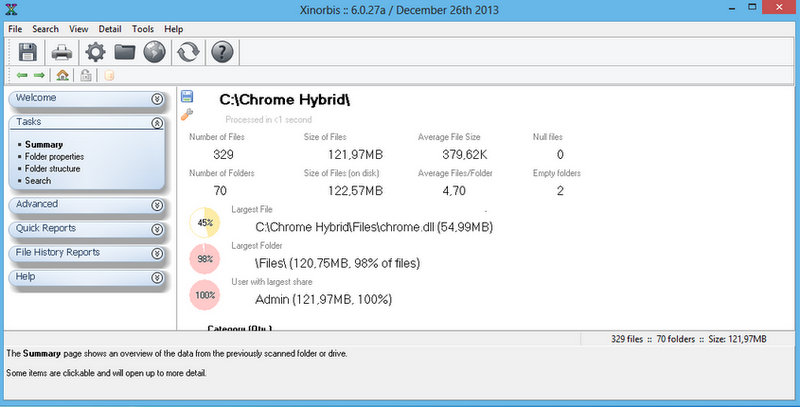Click the globe toolbar icon
Image resolution: width=800 pixels, height=407 pixels.
point(154,52)
